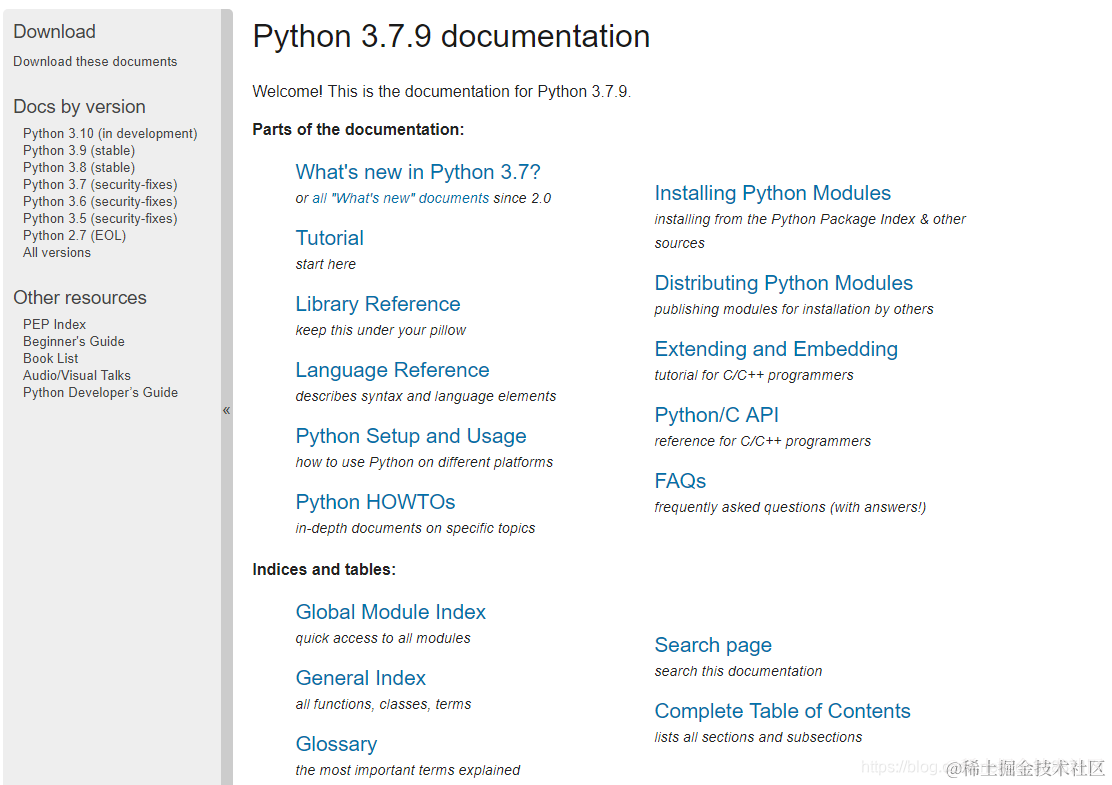This screenshot has height=785, width=1112.
Task: Open the Python/C API link
Action: click(716, 415)
